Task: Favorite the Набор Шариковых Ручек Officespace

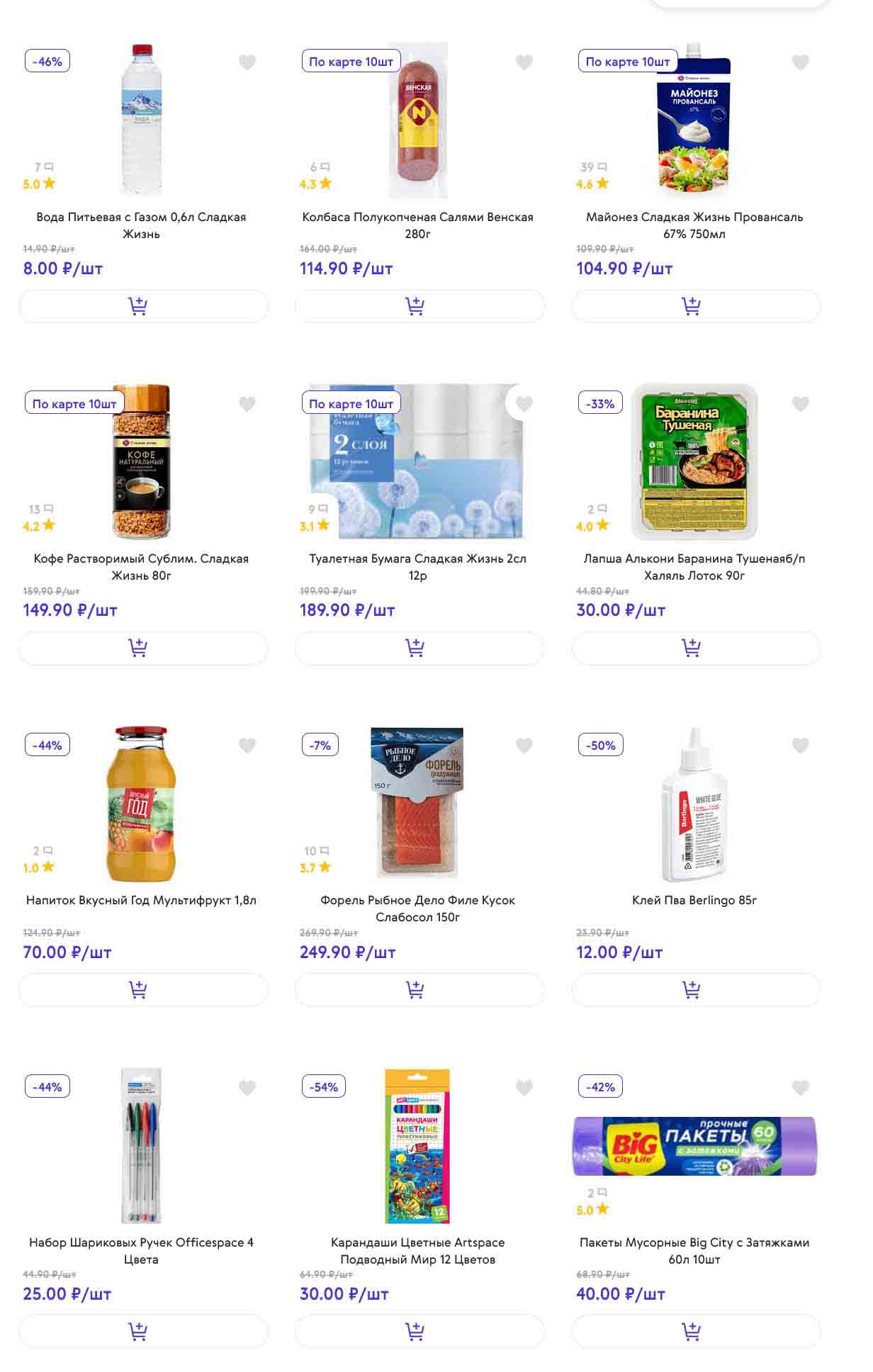Action: 247,1088
